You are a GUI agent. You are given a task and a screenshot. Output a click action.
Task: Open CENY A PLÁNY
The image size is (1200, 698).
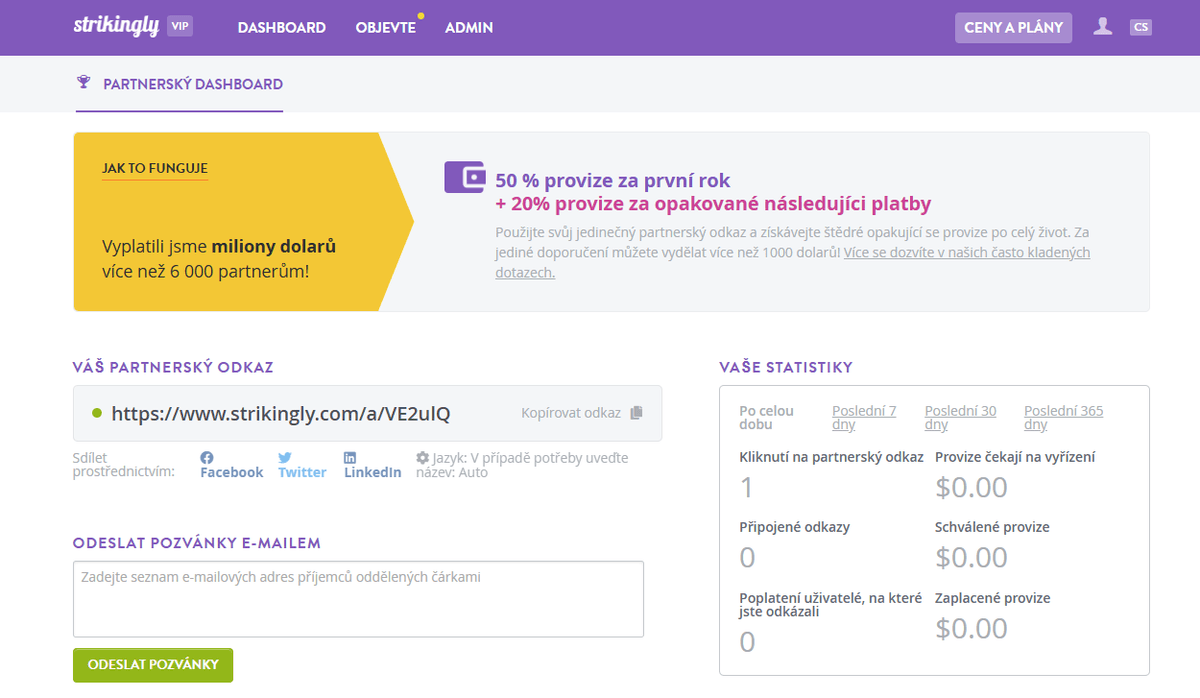[1013, 27]
